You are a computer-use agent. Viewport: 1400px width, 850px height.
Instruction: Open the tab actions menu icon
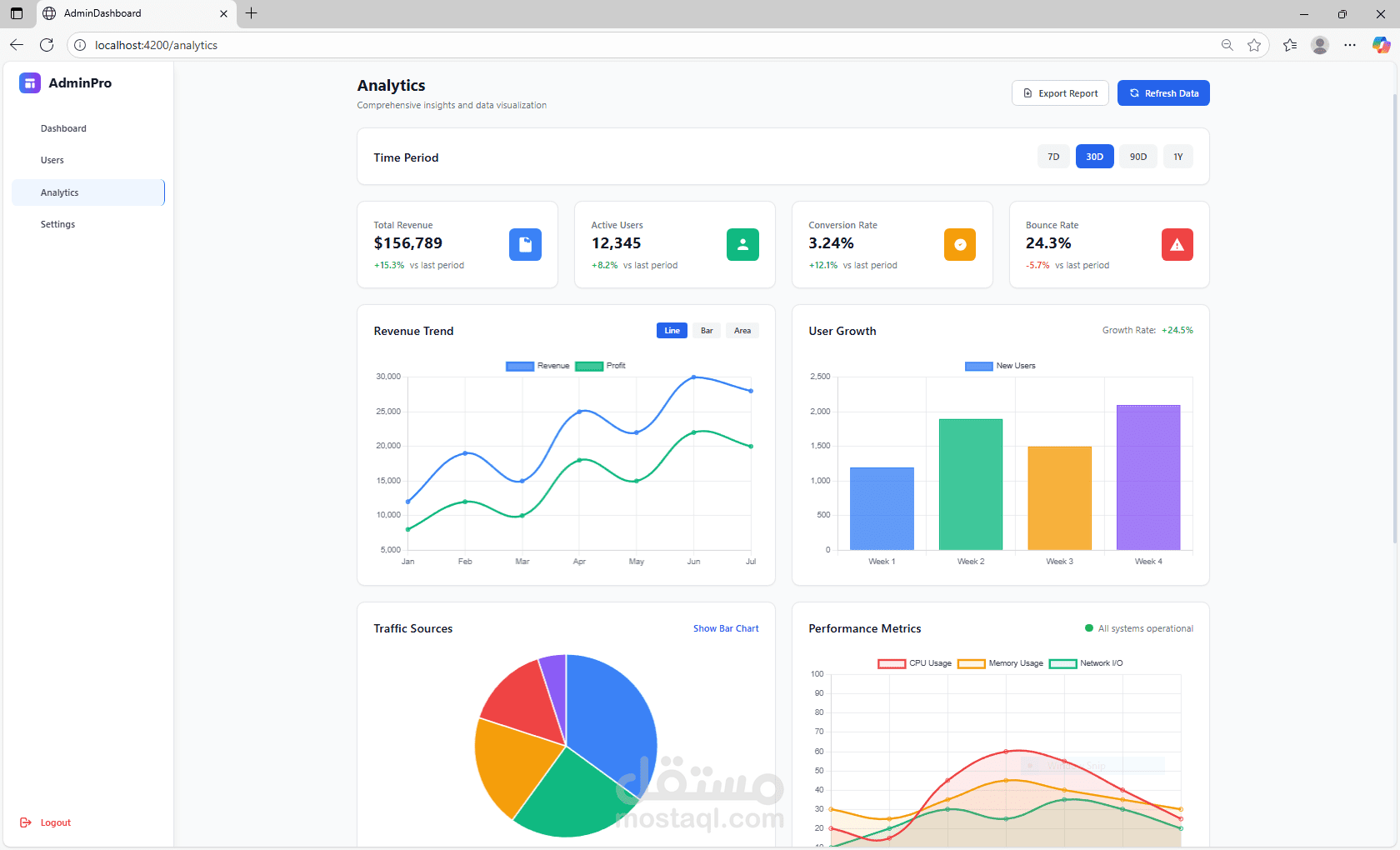[17, 13]
